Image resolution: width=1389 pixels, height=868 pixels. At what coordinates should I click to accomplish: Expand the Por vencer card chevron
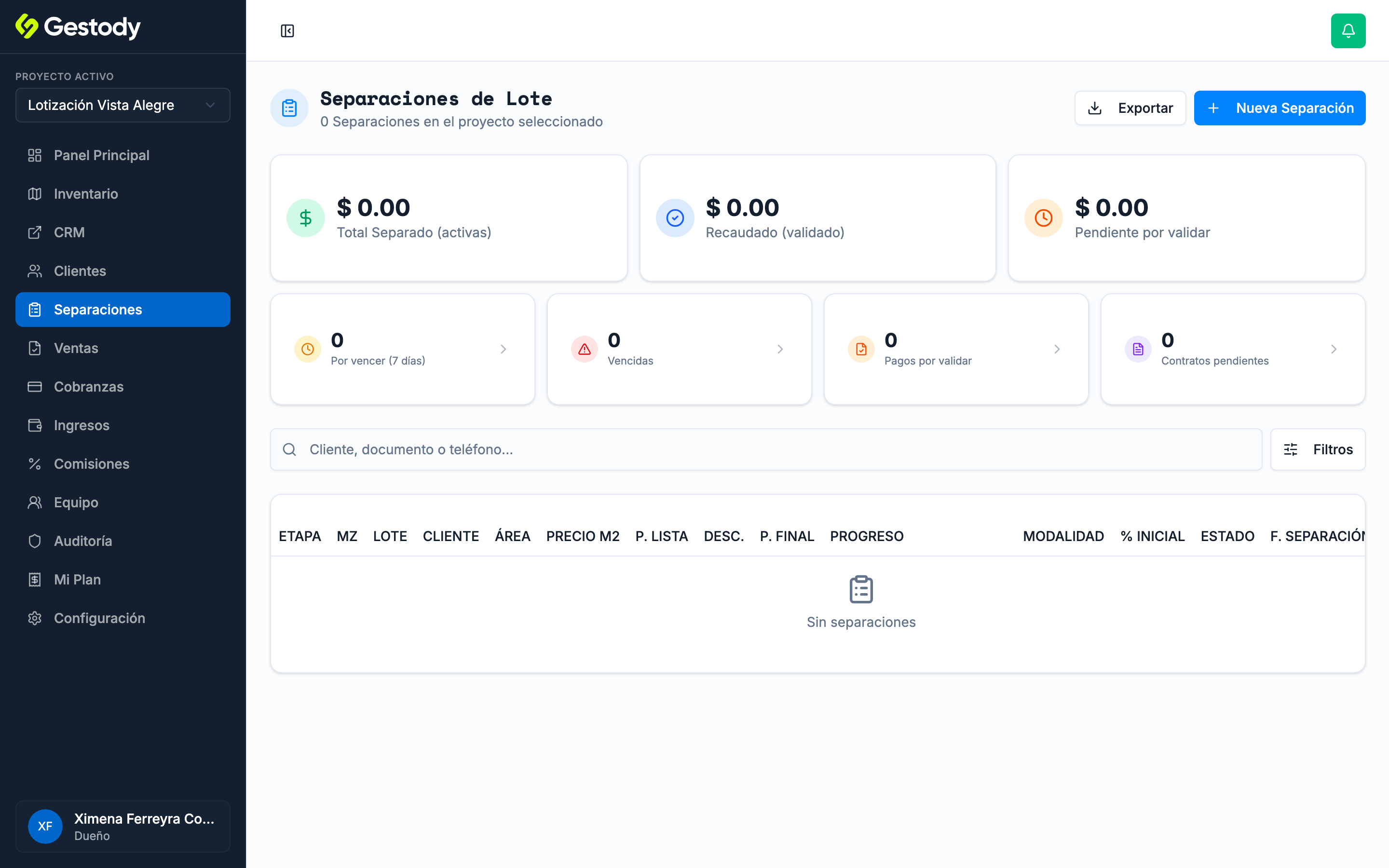point(504,349)
